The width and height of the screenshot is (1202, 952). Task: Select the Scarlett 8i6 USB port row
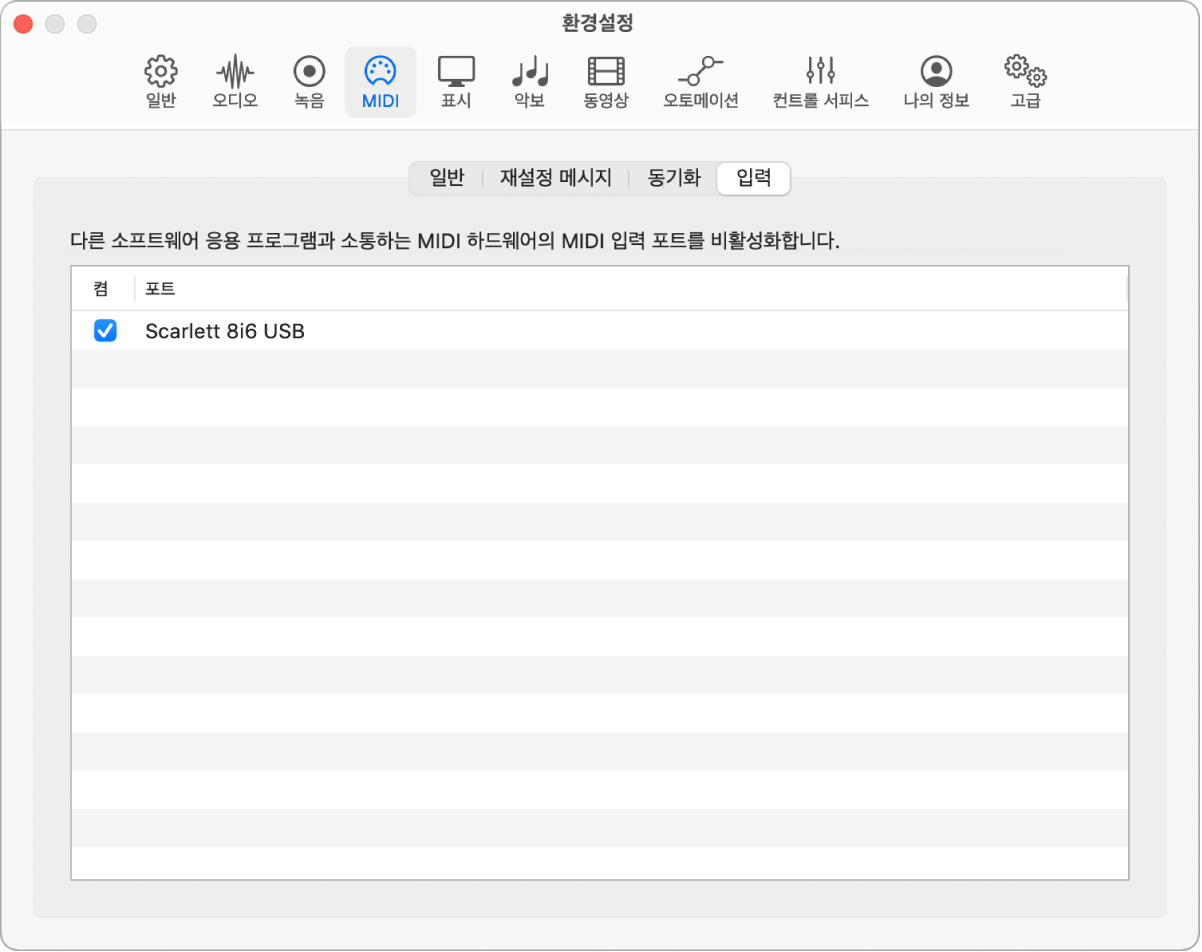coord(600,330)
